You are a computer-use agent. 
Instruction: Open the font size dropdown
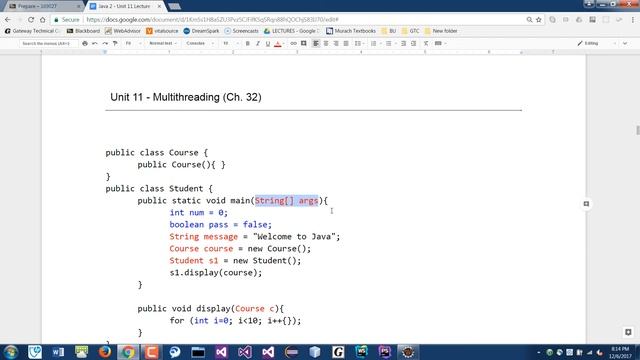(x=230, y=43)
